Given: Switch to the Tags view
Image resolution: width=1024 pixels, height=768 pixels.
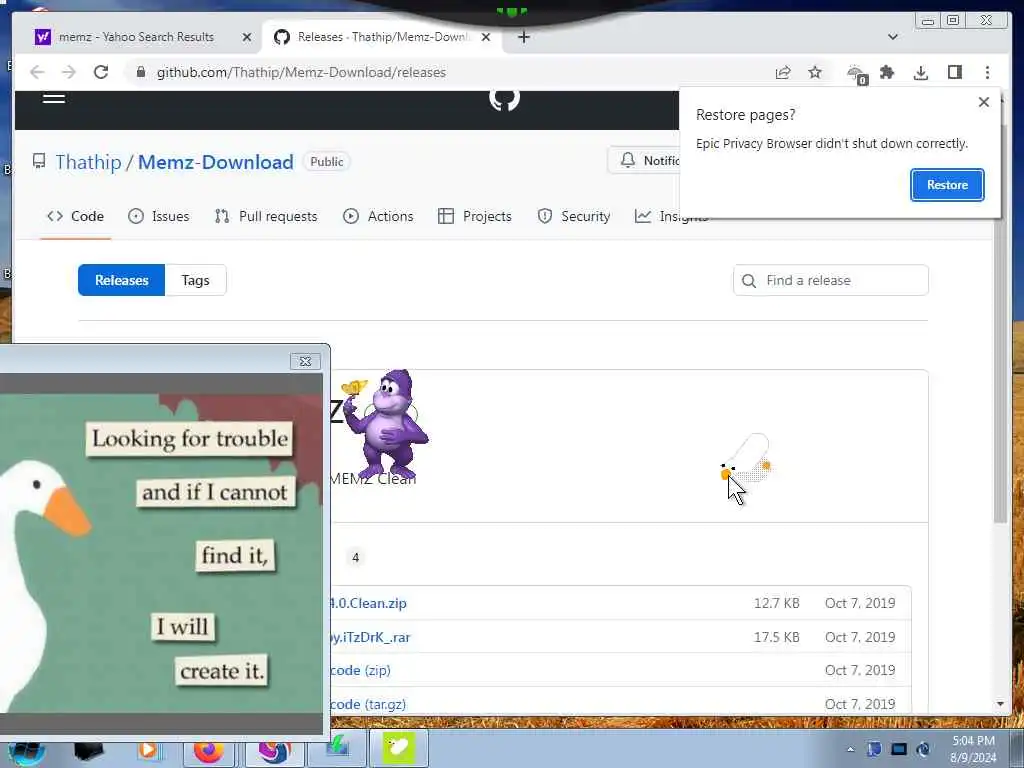Looking at the screenshot, I should 195,280.
